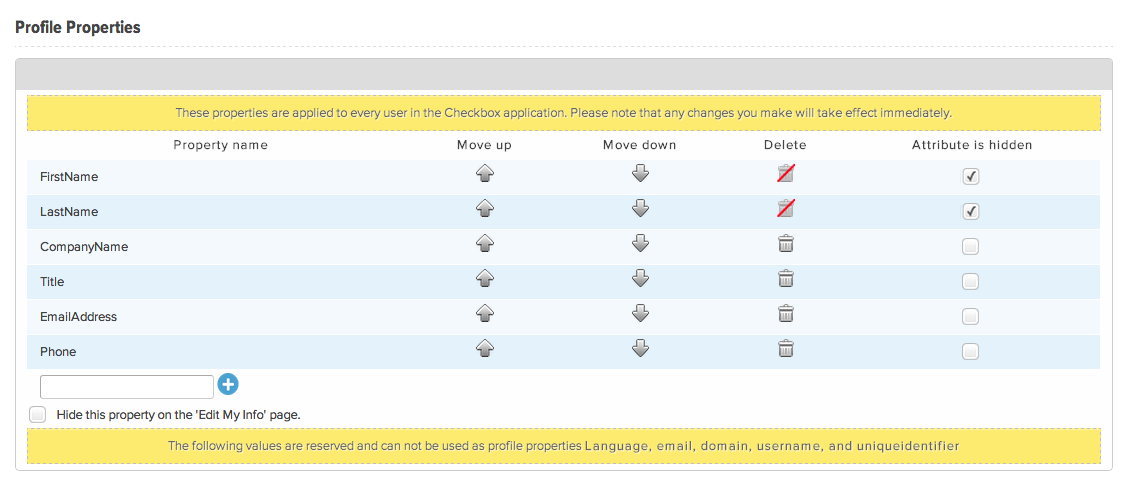Focus the new property name field

coord(127,387)
